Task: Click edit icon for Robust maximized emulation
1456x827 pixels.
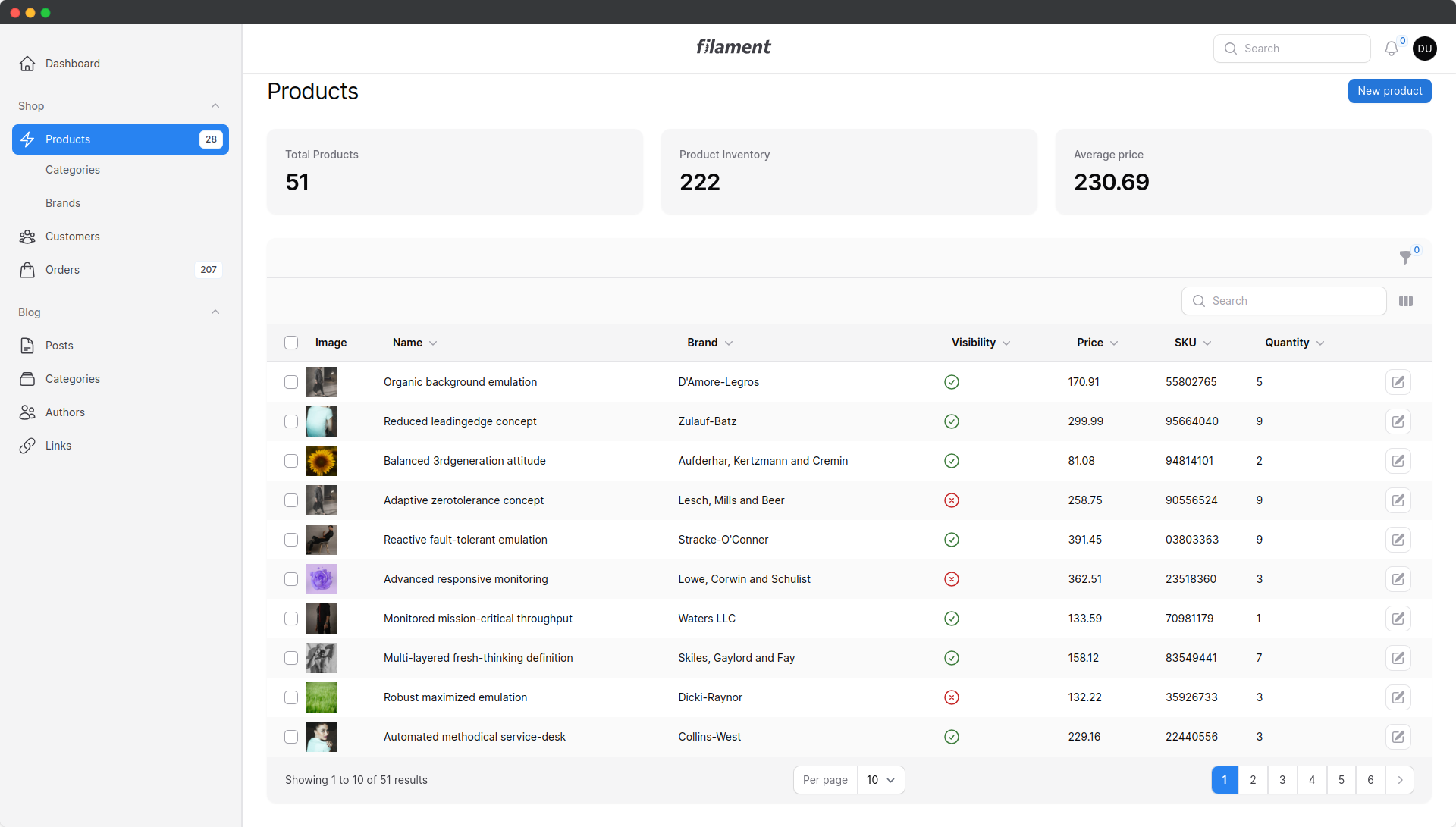Action: [x=1398, y=697]
